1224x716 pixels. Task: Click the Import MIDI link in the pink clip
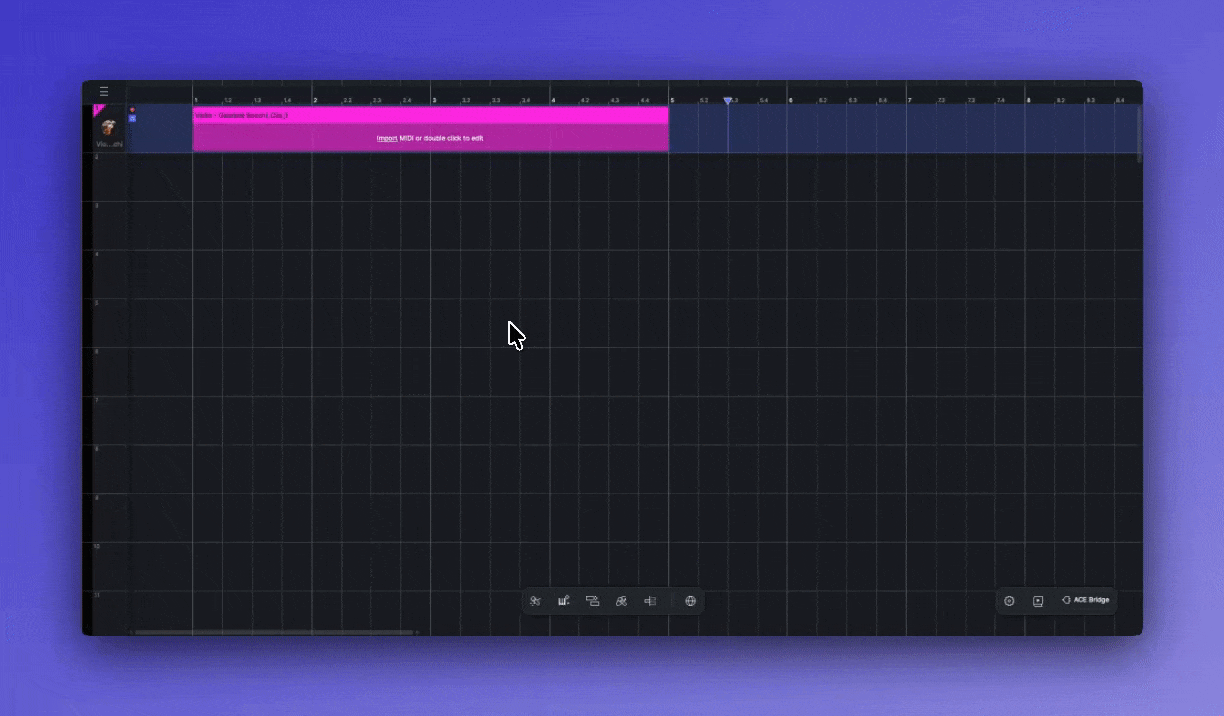pyautogui.click(x=387, y=138)
